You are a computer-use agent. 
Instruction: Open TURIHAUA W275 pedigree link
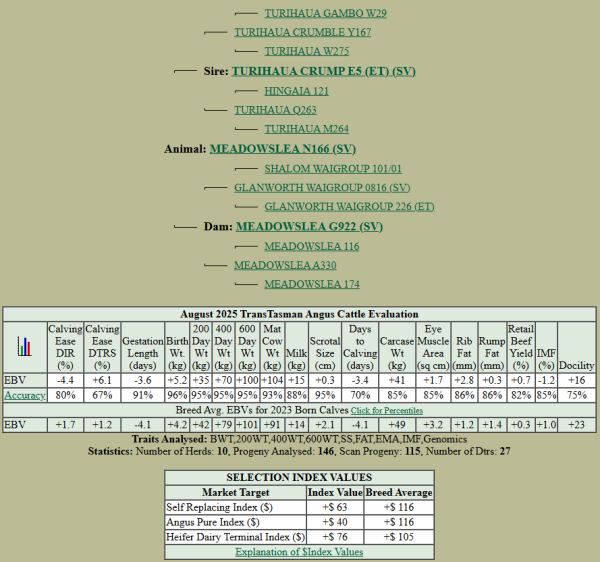[307, 51]
